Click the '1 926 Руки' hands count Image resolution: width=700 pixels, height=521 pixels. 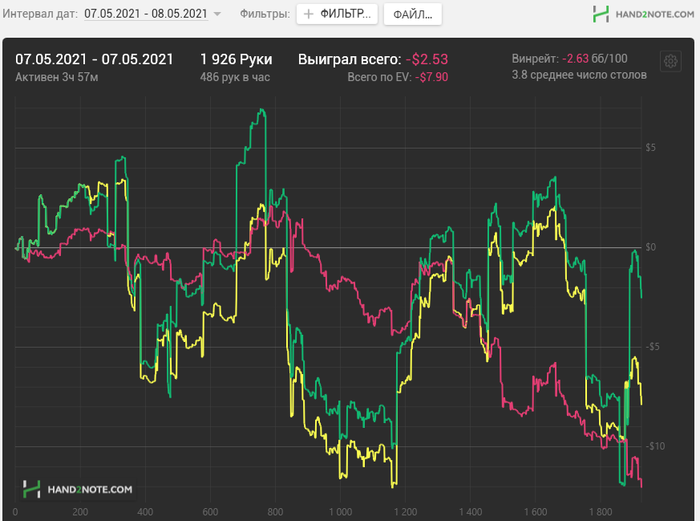[236, 59]
